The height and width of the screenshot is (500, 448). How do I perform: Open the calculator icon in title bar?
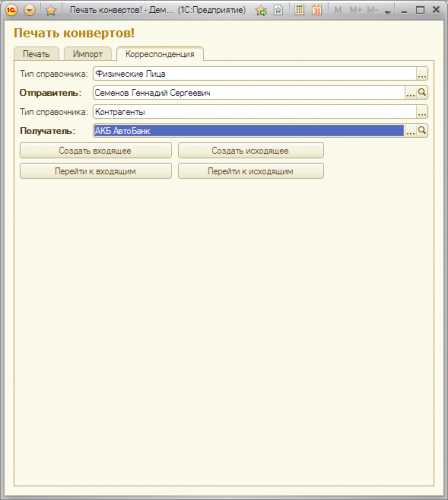click(x=299, y=10)
